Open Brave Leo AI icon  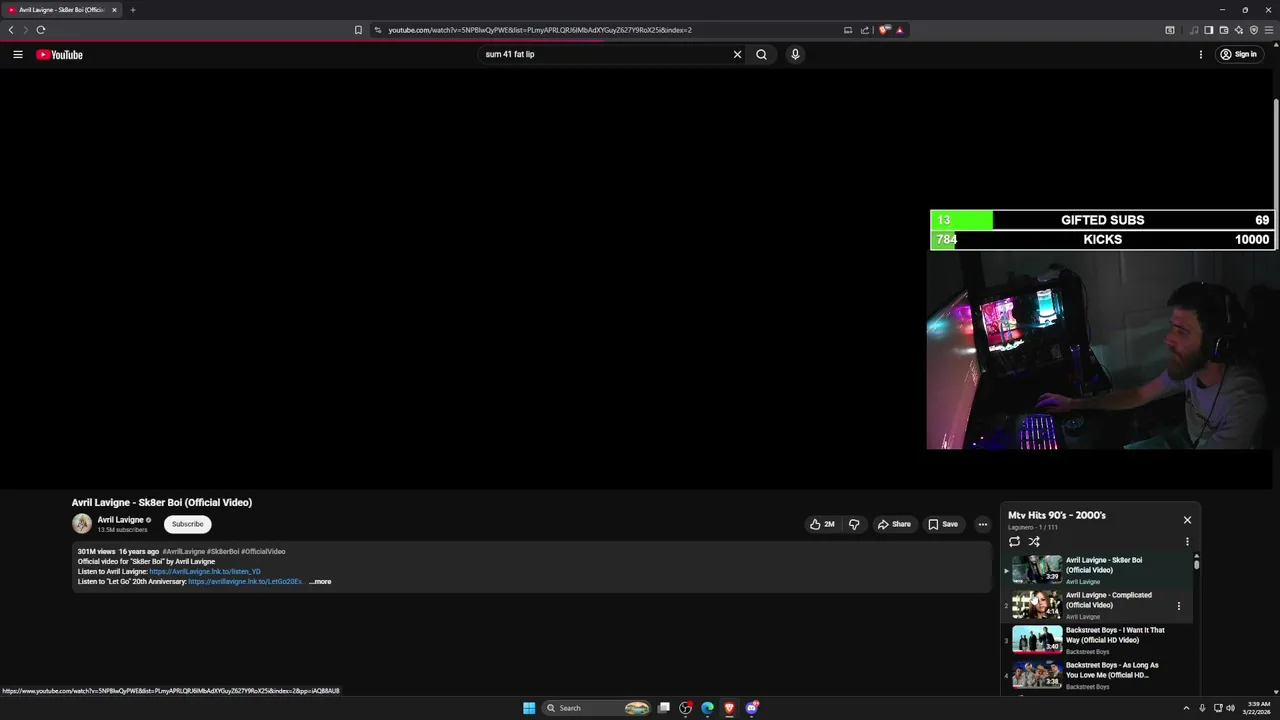pyautogui.click(x=1238, y=30)
